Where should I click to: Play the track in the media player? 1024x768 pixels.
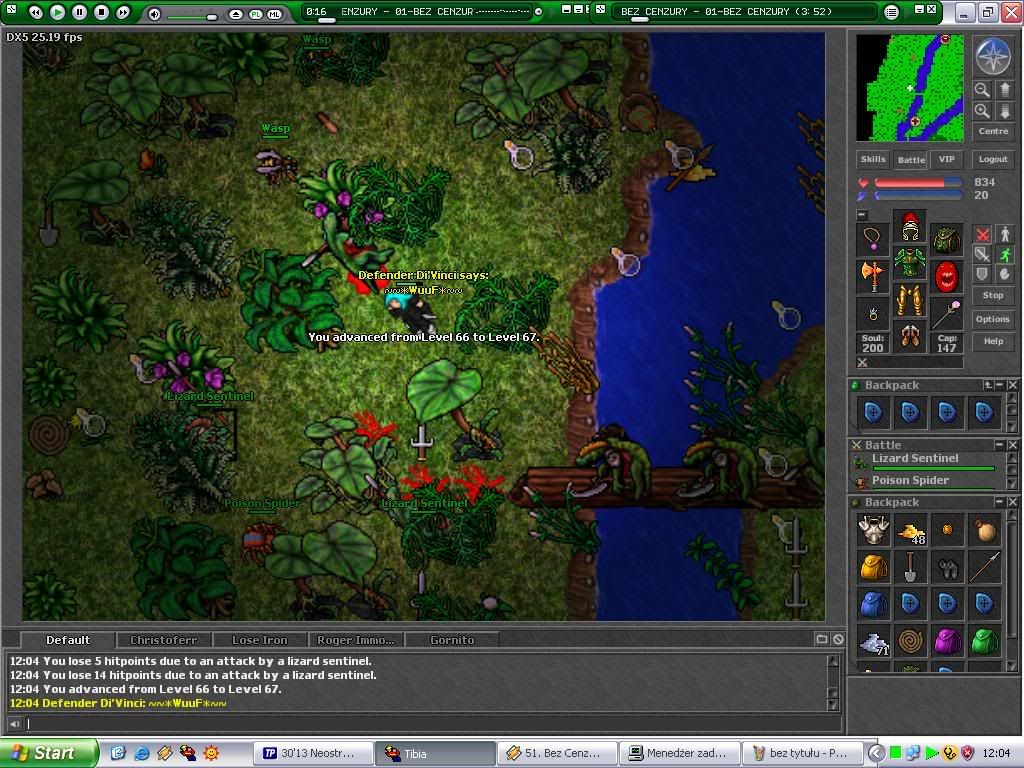point(57,12)
